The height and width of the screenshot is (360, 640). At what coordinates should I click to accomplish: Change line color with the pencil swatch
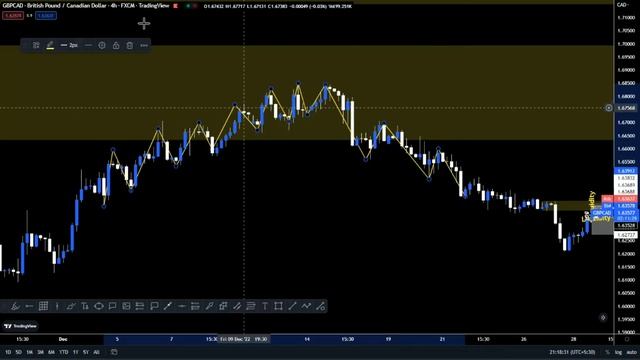coord(50,45)
